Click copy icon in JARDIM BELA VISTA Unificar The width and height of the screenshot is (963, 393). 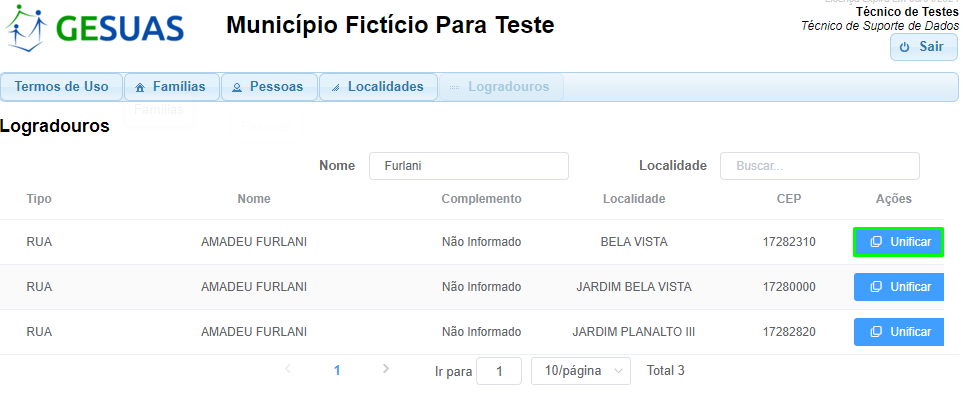pyautogui.click(x=876, y=287)
